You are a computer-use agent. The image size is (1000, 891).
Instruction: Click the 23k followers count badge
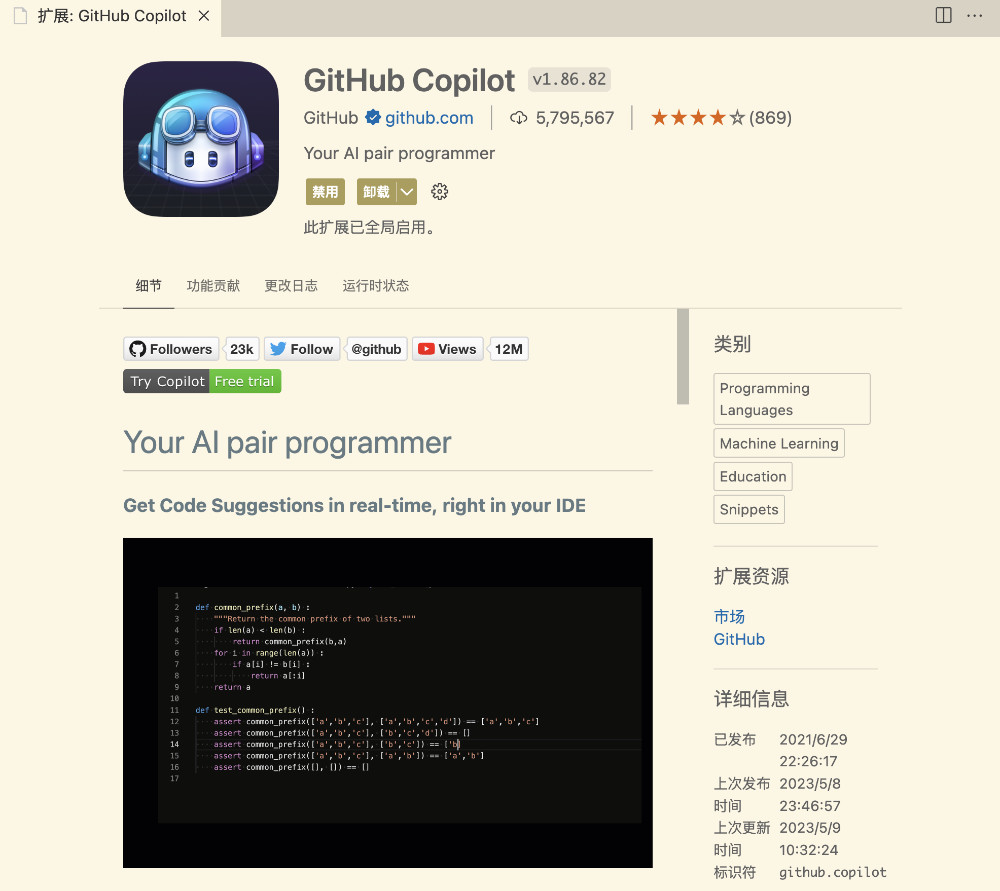(x=242, y=349)
